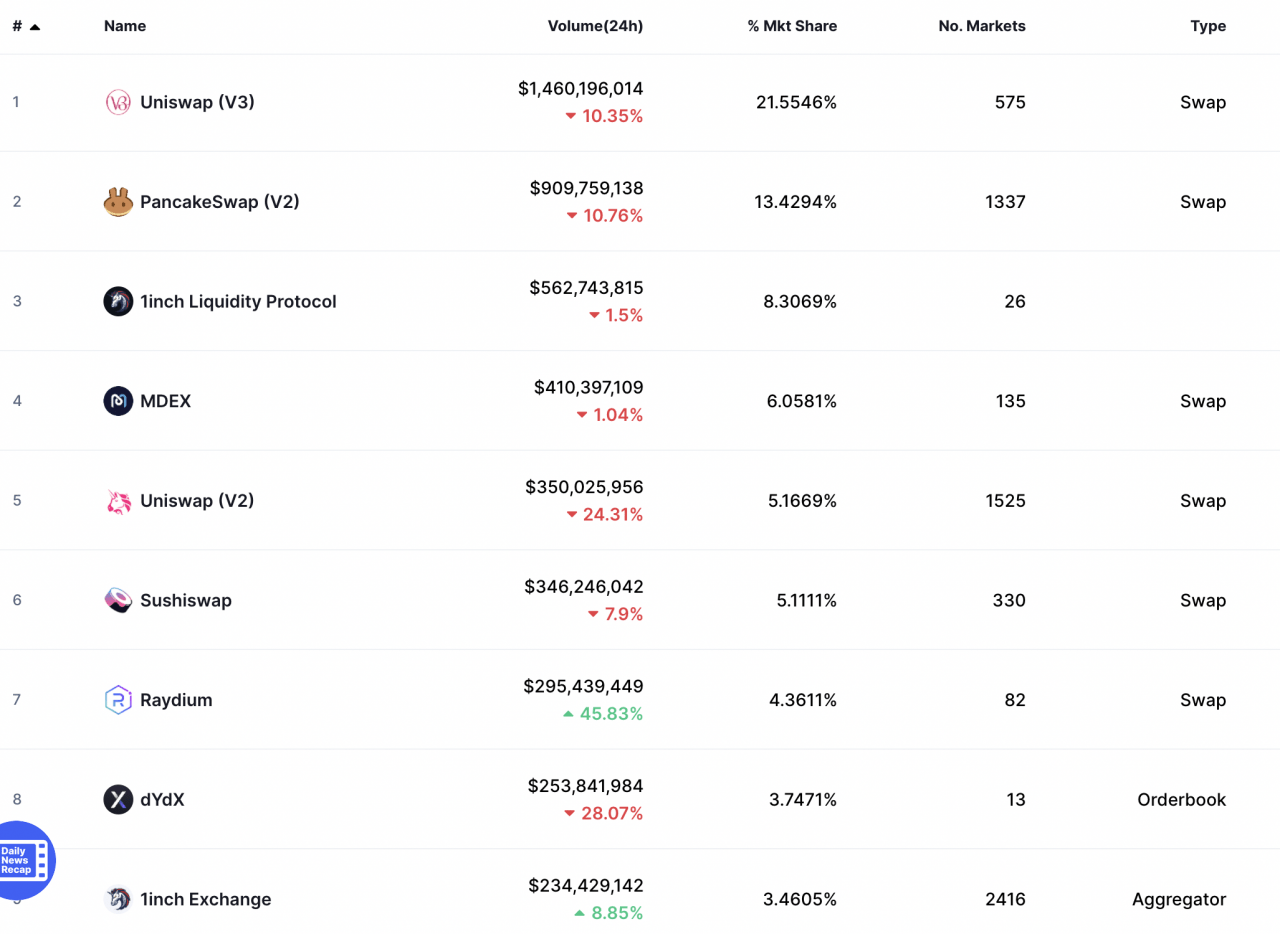This screenshot has height=934, width=1280.
Task: Open the Raydium exchange link
Action: pos(176,700)
